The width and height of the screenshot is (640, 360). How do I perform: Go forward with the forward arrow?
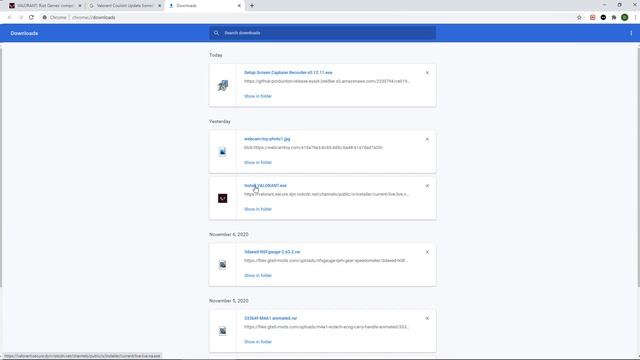[20, 18]
